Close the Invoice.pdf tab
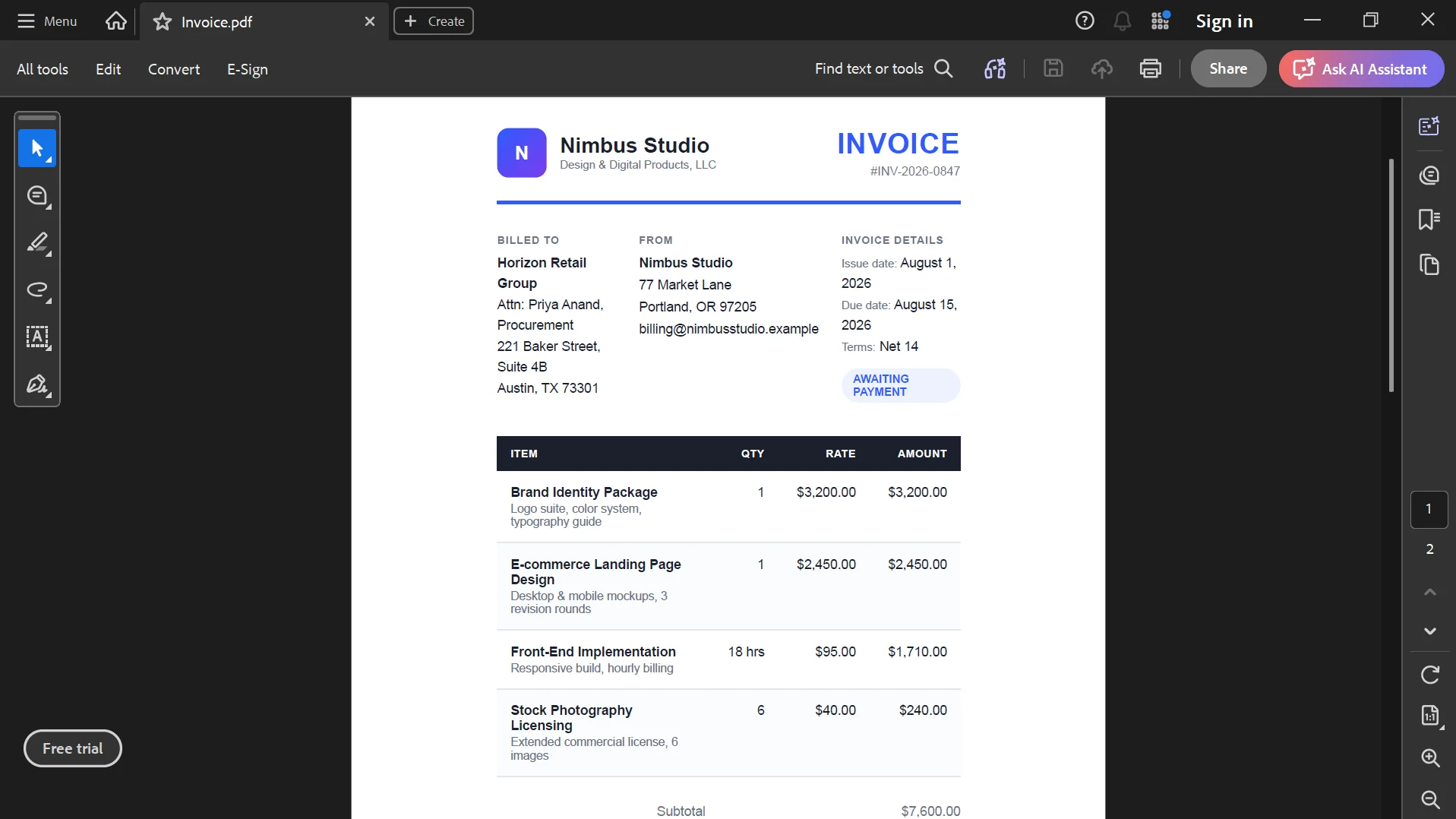 point(370,21)
